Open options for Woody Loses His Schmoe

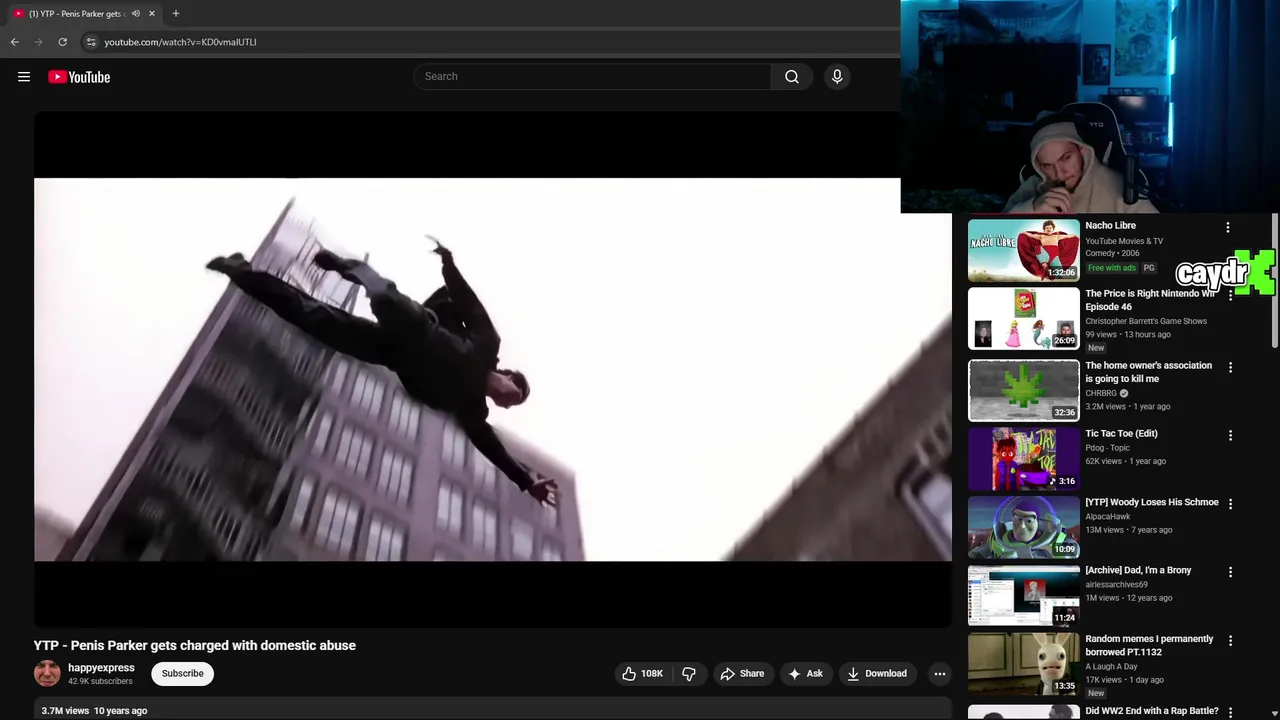click(x=1230, y=504)
